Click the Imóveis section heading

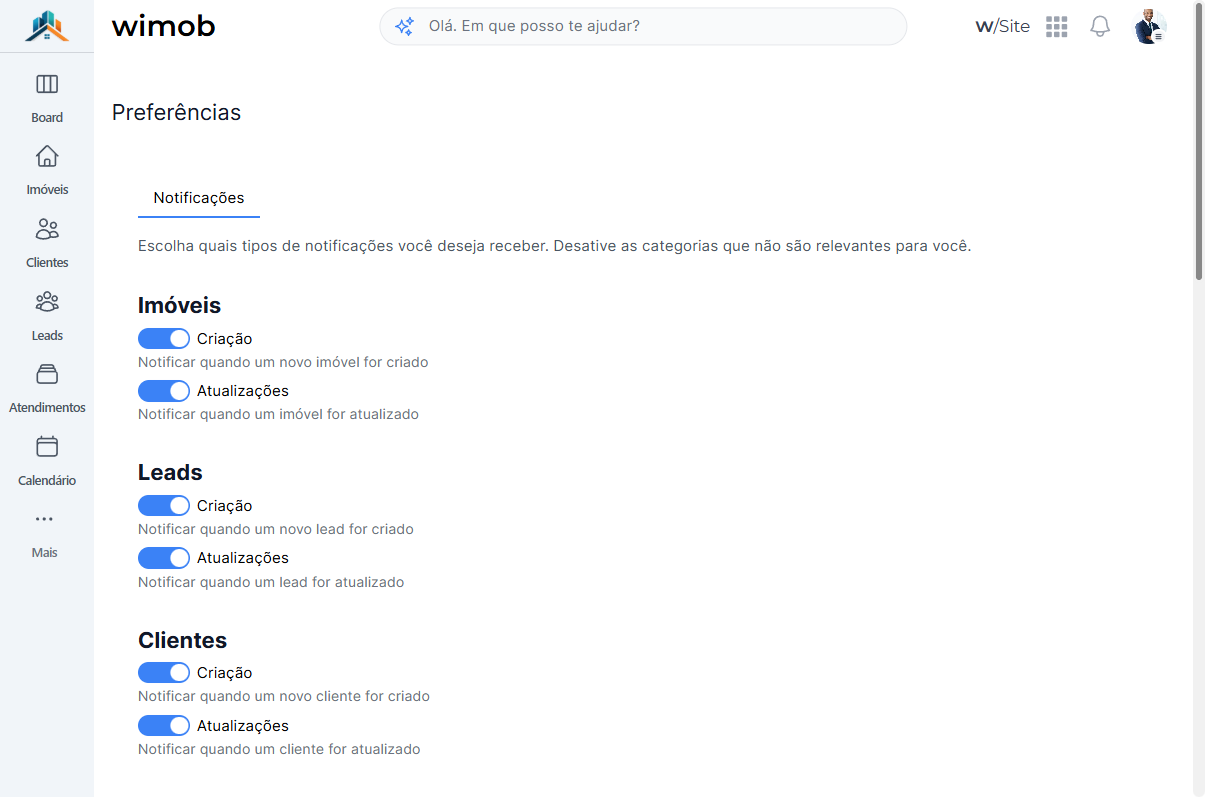point(179,305)
